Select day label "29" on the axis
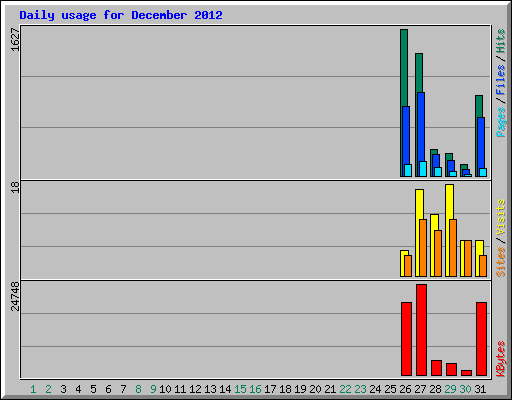Viewport: 512px width, 400px height. tap(450, 389)
